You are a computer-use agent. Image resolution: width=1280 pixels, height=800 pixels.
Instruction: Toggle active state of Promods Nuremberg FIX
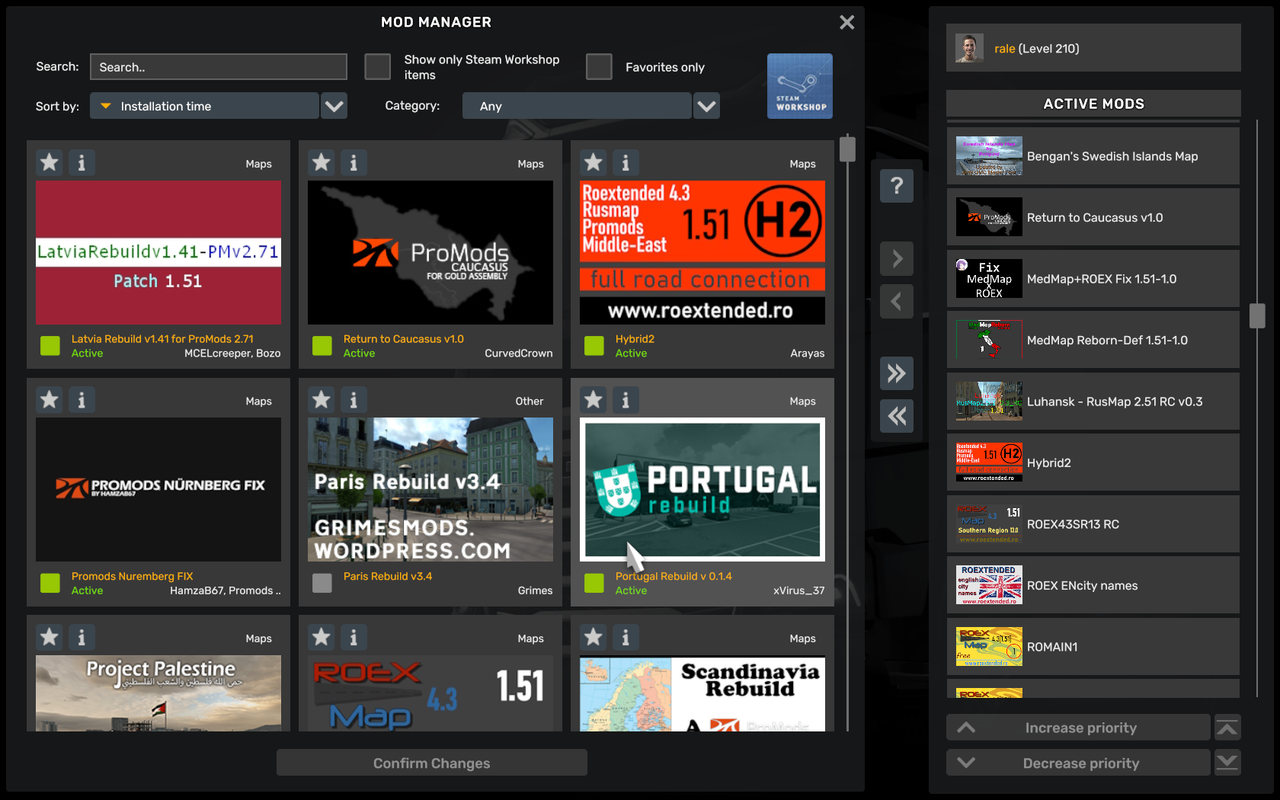[50, 583]
